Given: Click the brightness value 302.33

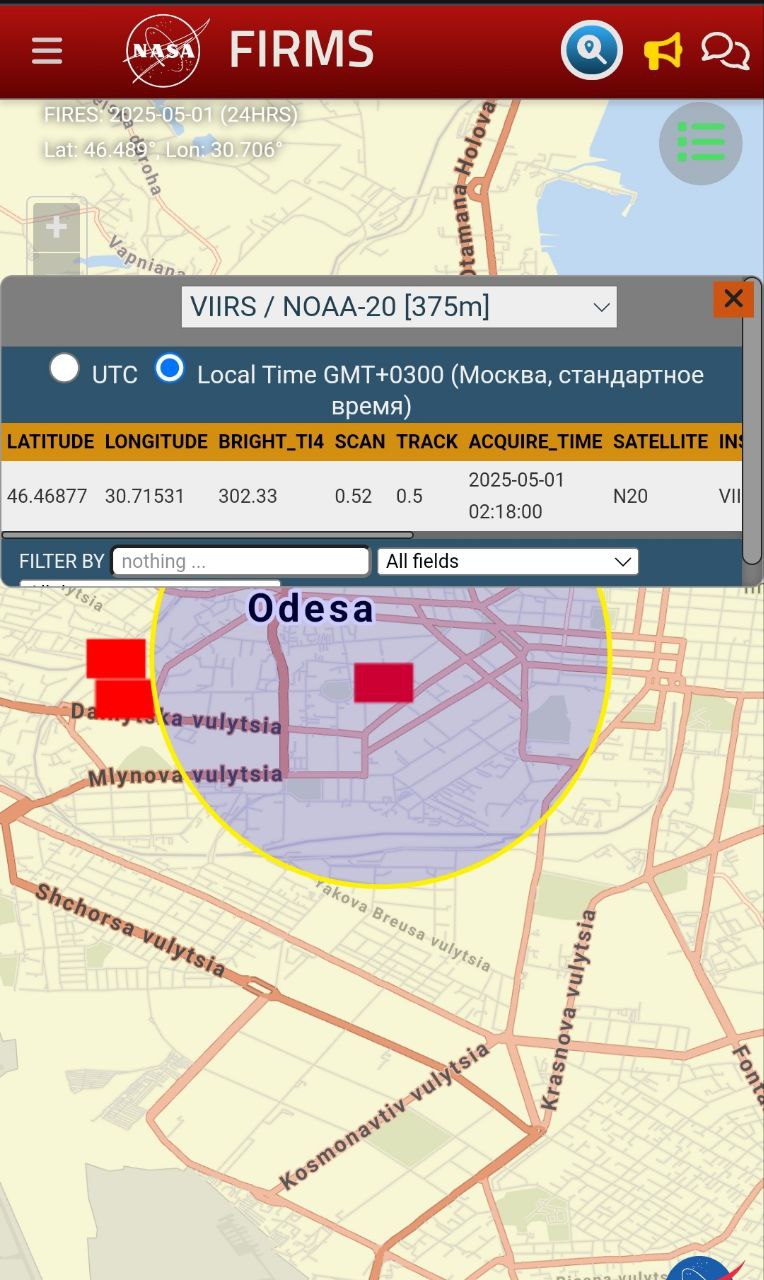Looking at the screenshot, I should pos(248,496).
